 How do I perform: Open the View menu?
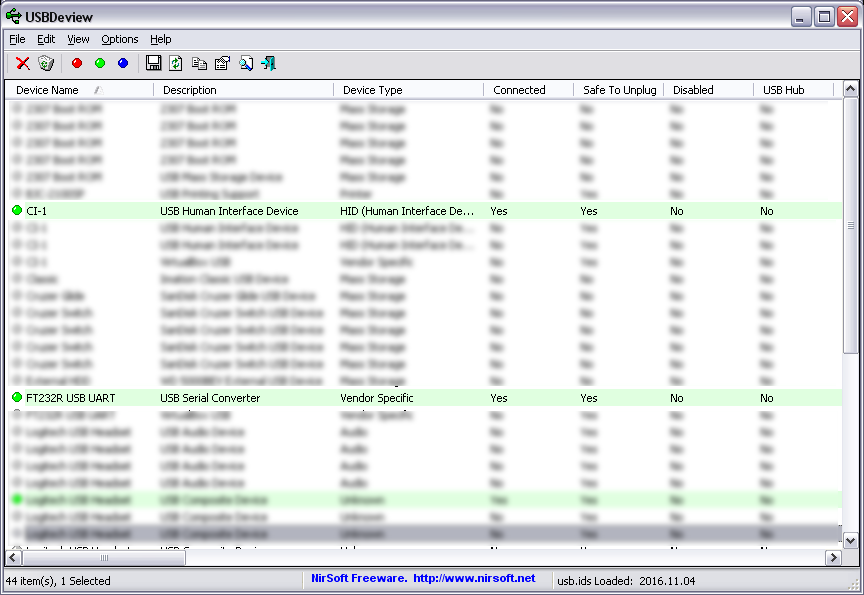(x=78, y=39)
